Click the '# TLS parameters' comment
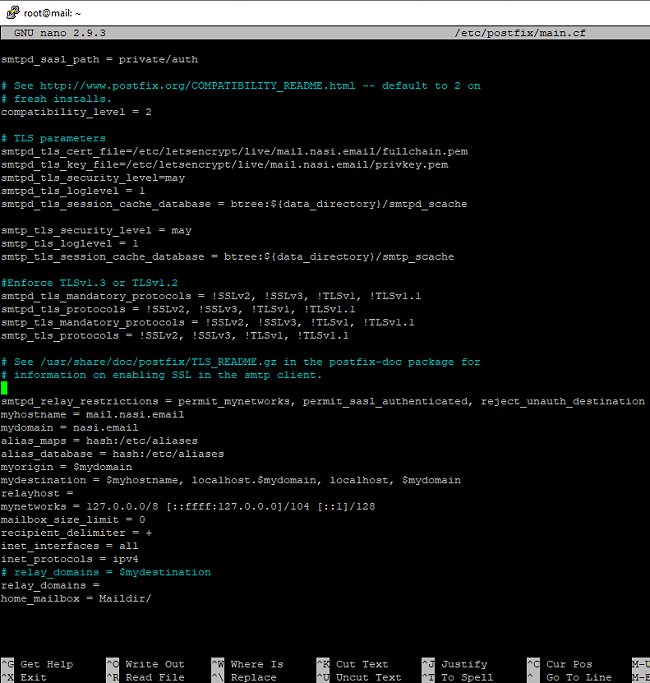650x683 pixels. [x=53, y=139]
